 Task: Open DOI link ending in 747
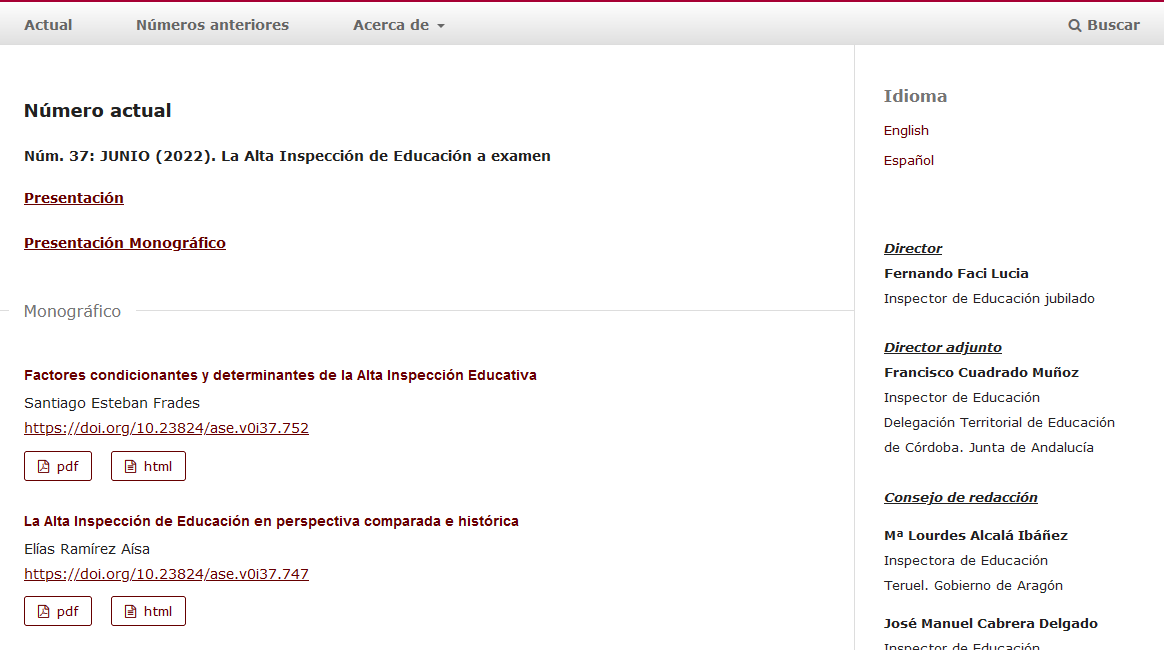coord(166,574)
